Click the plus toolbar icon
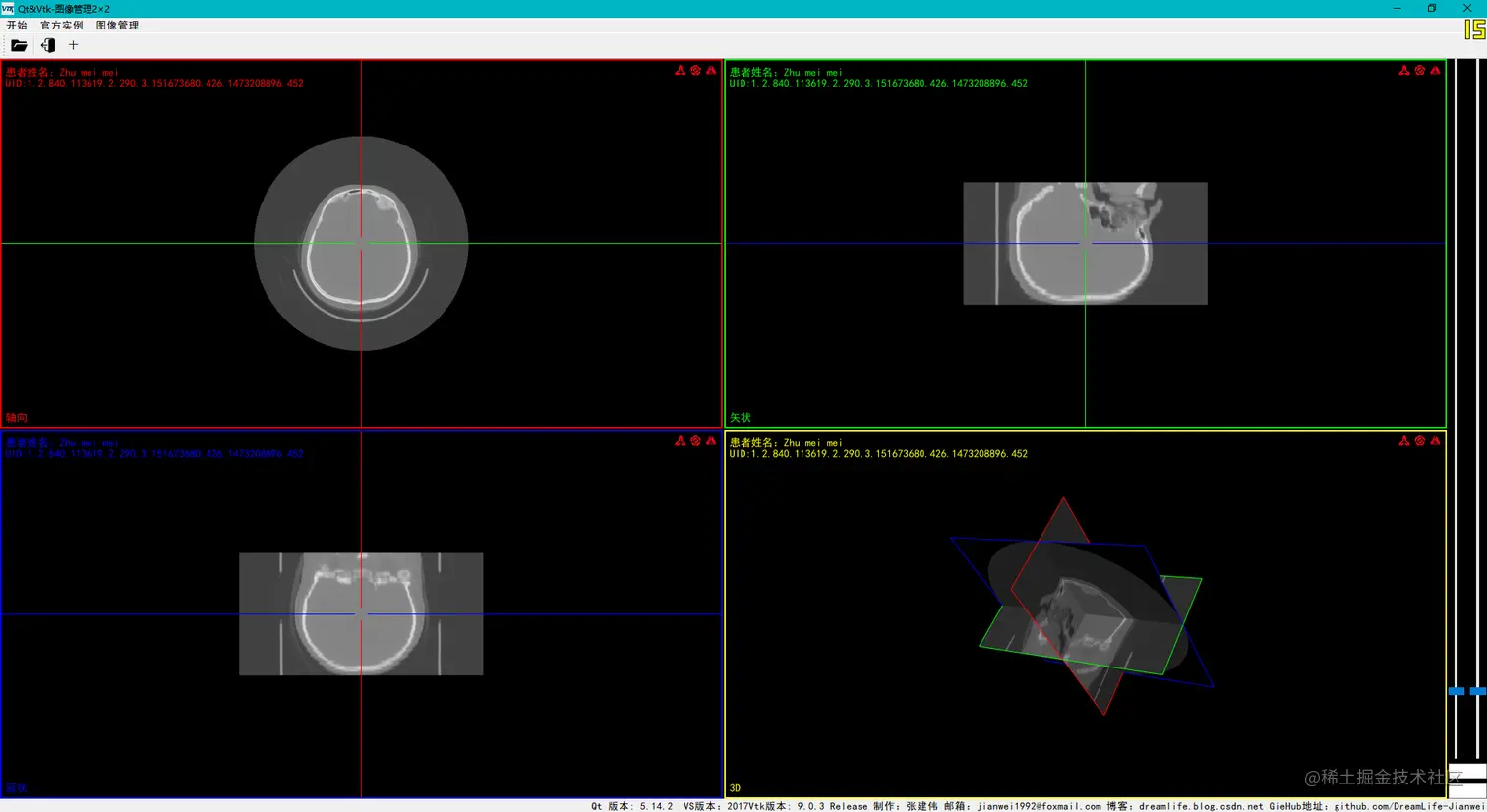This screenshot has height=812, width=1487. [x=73, y=45]
